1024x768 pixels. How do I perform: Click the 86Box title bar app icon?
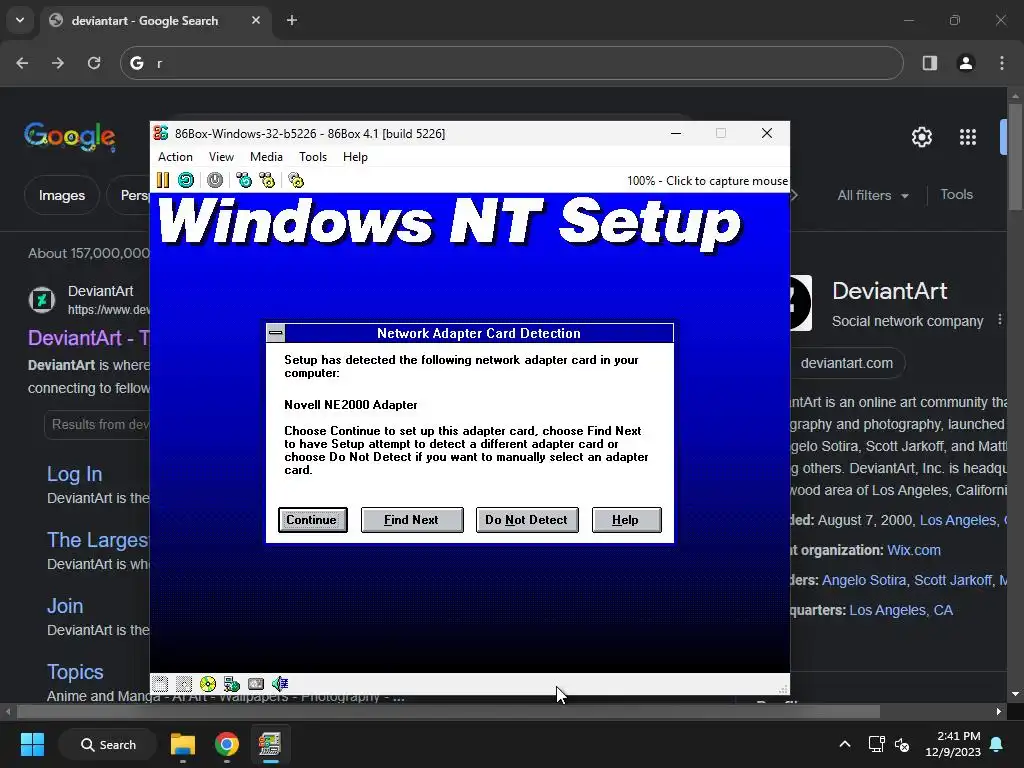tap(161, 133)
